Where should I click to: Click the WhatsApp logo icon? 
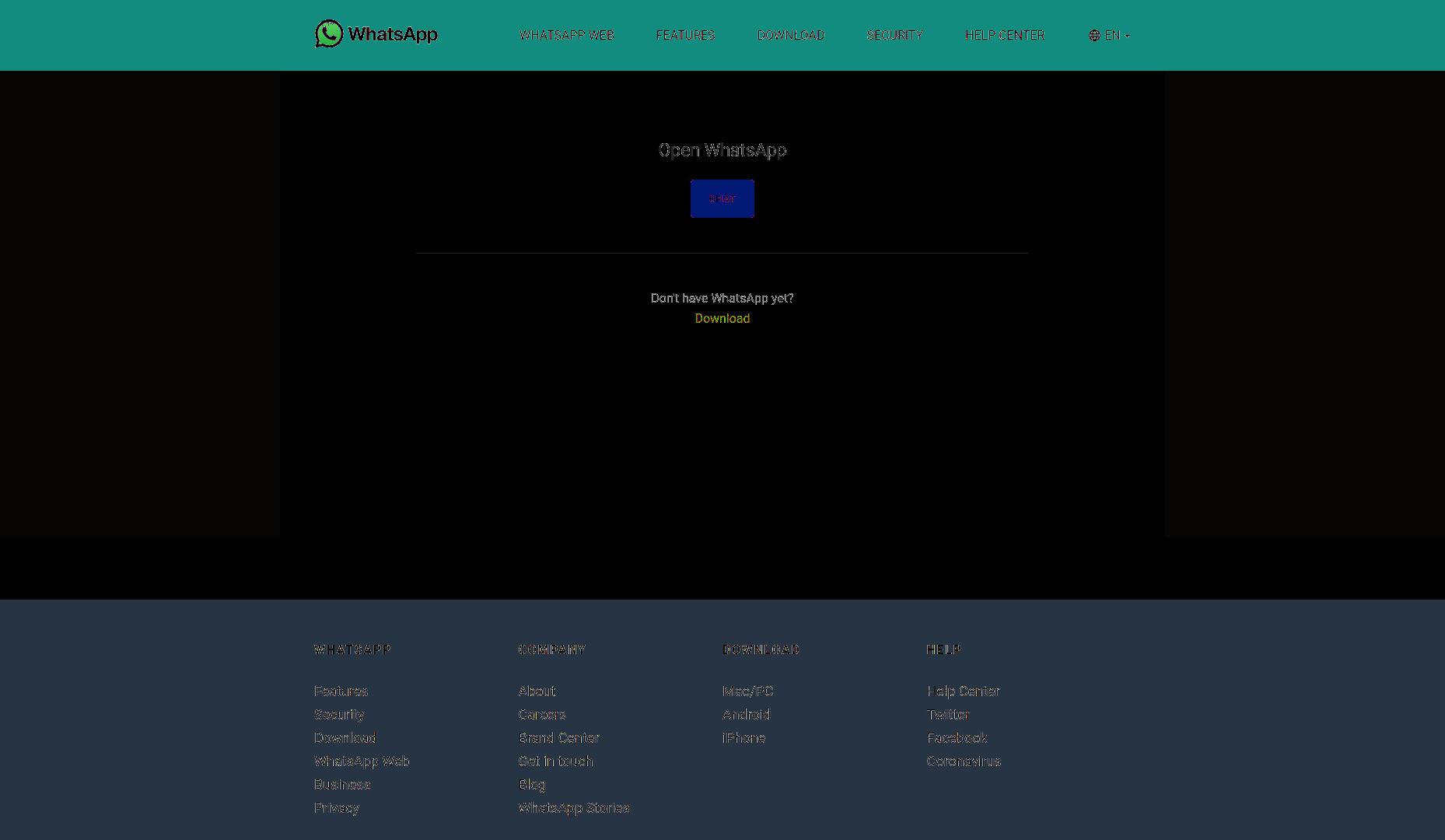pos(329,33)
